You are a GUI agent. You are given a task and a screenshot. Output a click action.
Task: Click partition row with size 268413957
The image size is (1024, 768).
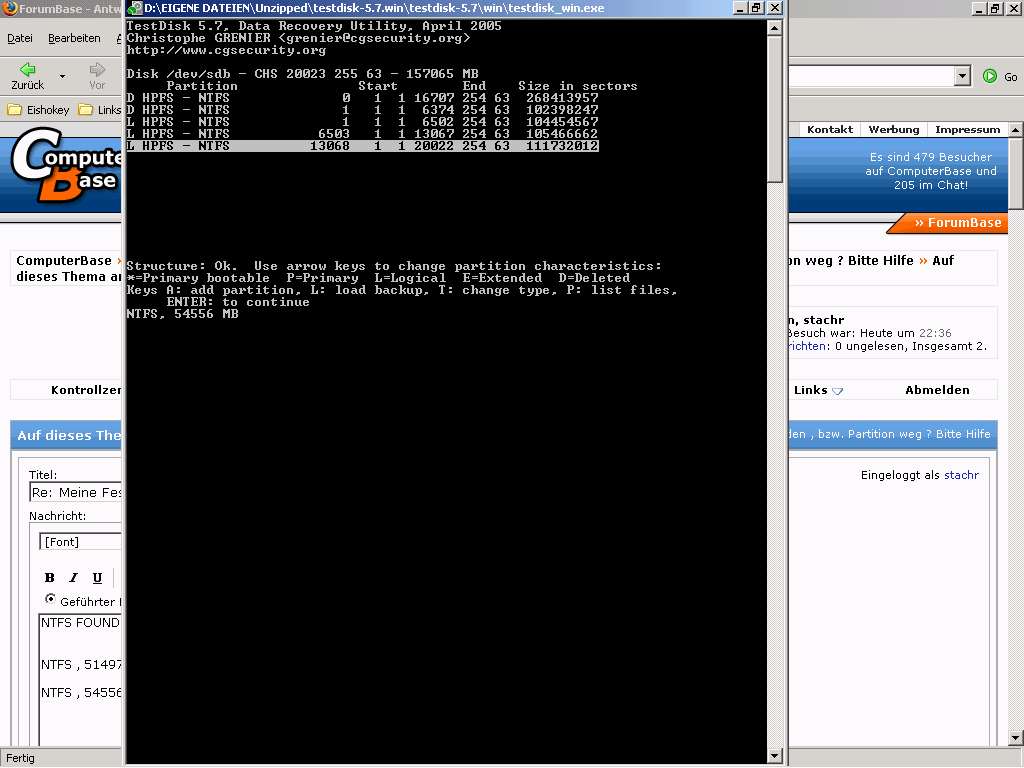point(362,98)
